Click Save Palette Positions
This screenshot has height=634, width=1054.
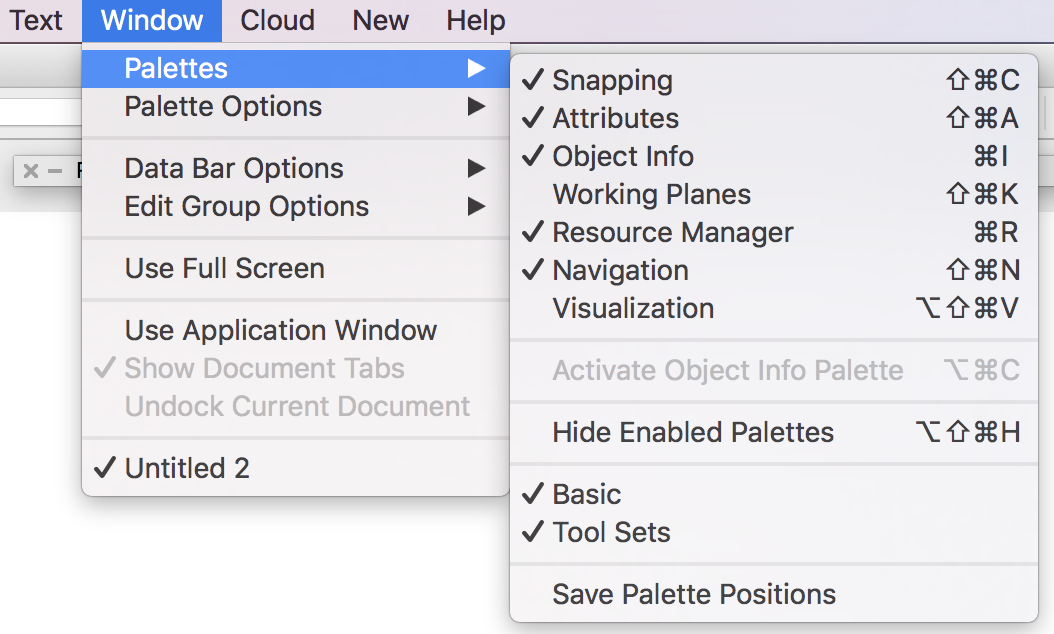click(694, 595)
